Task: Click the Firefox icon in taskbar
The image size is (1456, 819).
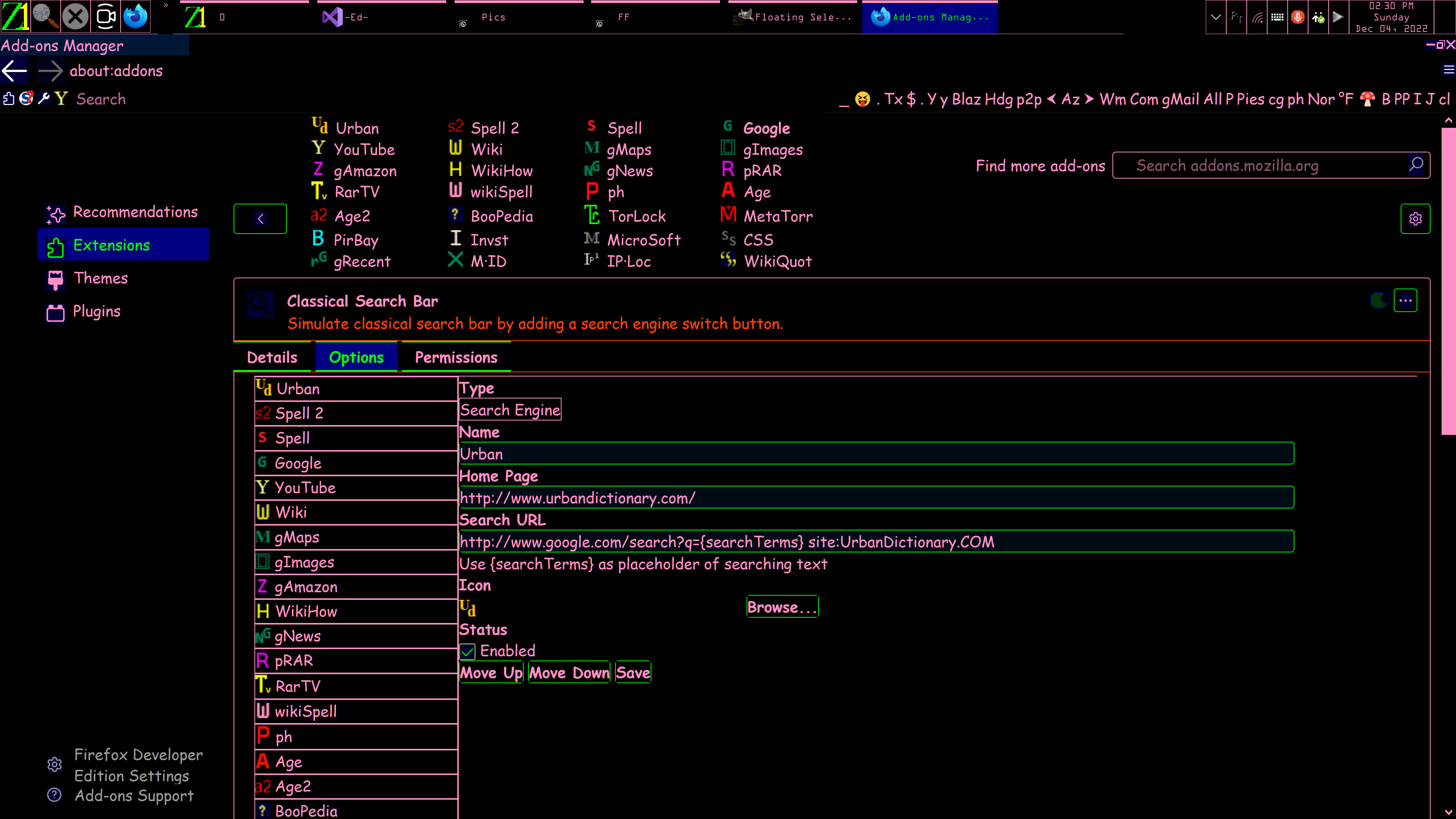Action: (x=136, y=16)
